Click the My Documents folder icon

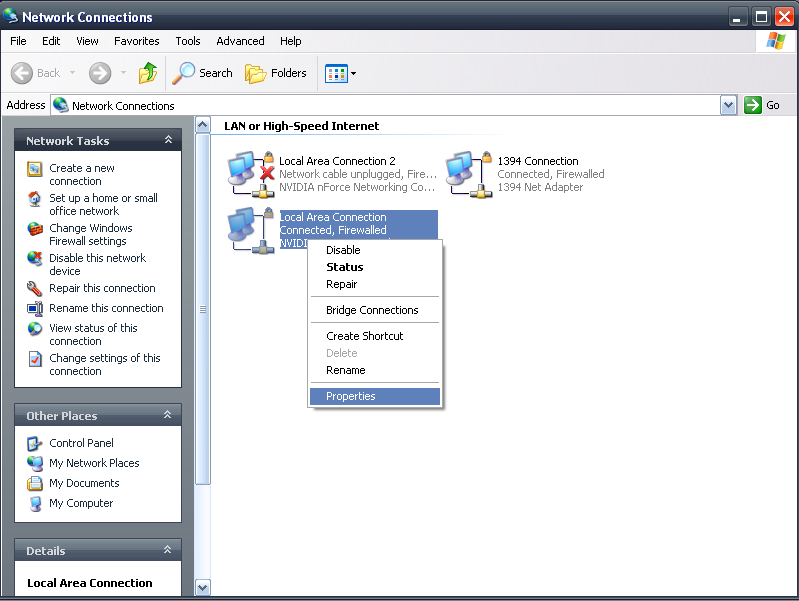35,483
